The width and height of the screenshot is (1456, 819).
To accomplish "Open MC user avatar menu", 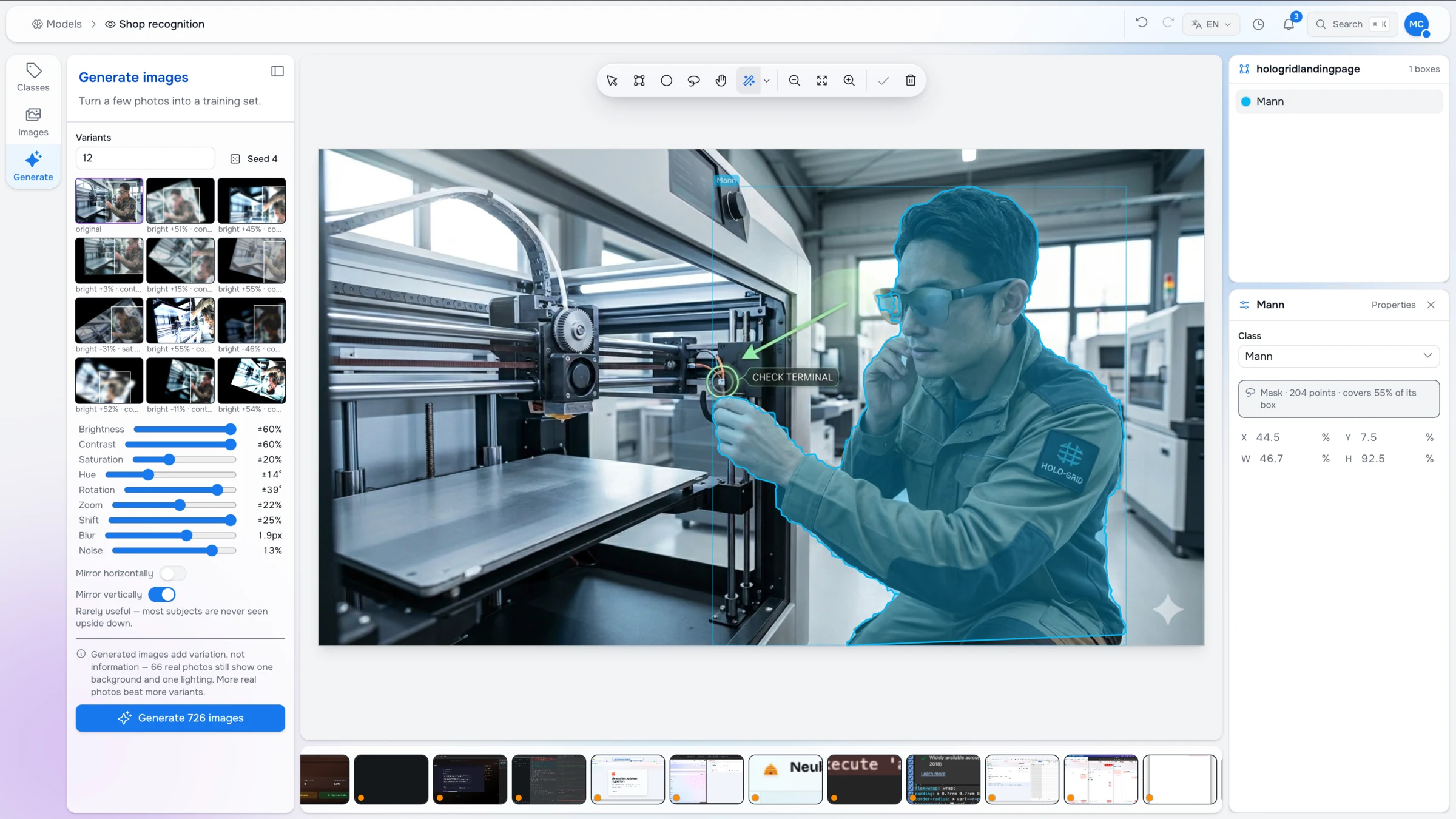I will (1417, 24).
